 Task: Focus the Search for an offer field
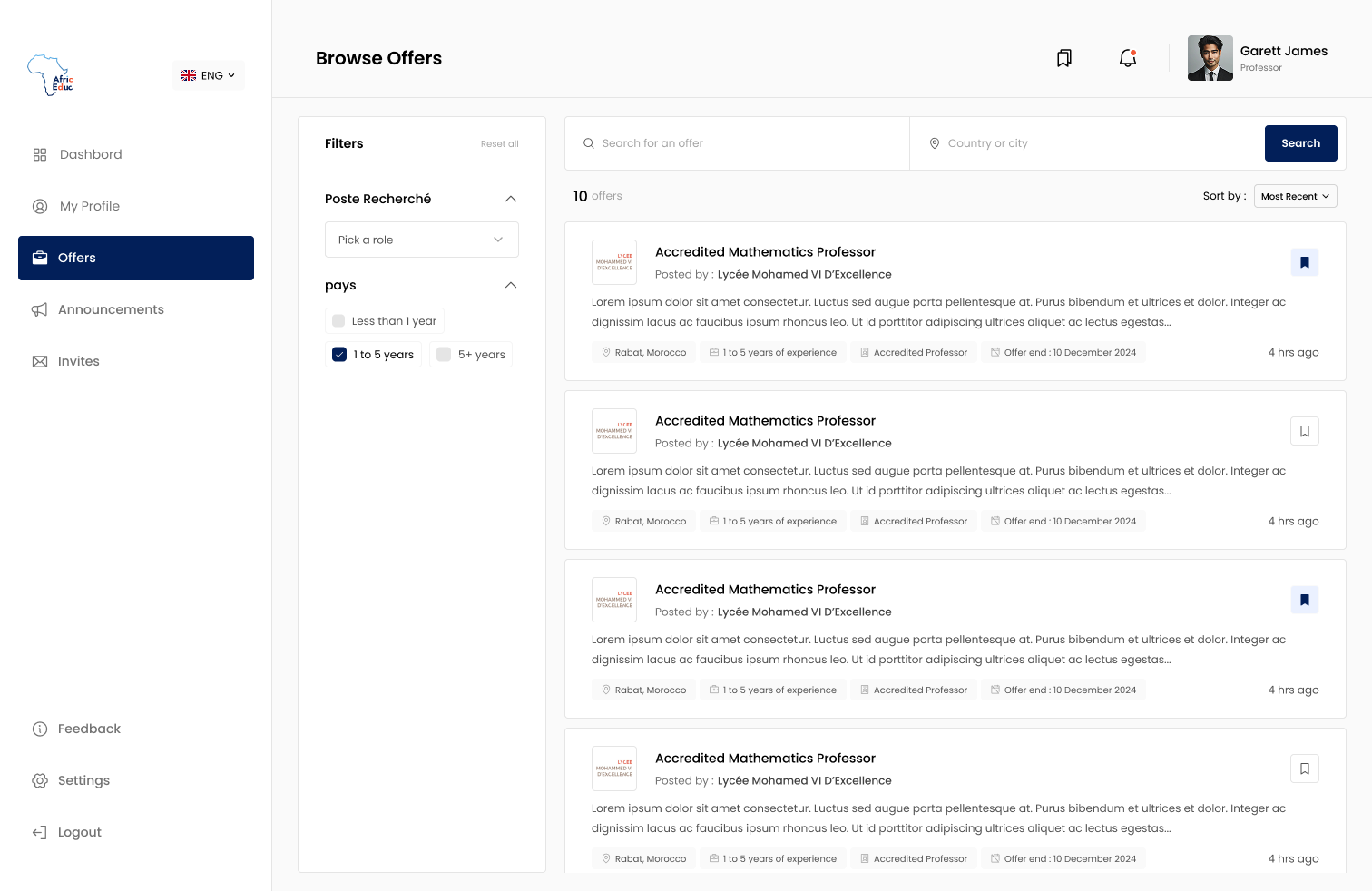point(737,143)
